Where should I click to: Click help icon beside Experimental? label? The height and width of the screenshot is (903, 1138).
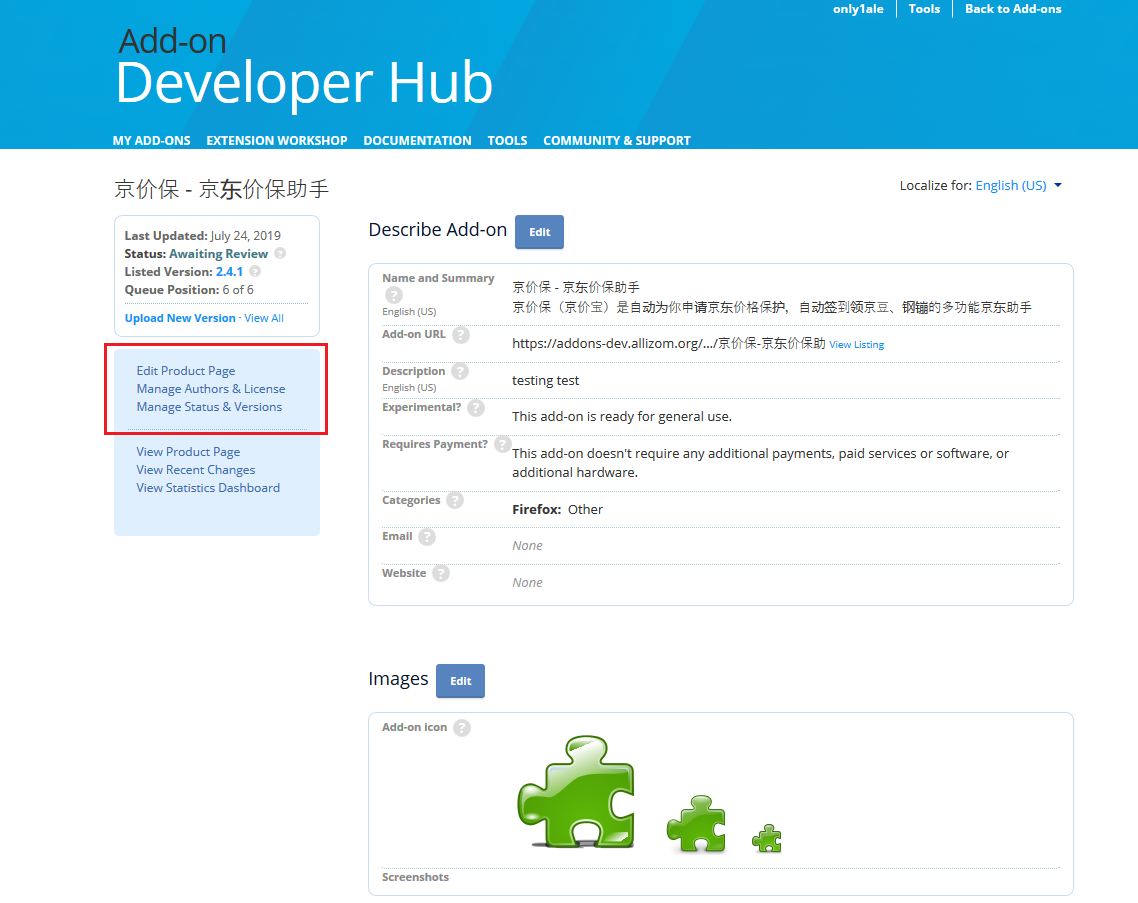pyautogui.click(x=476, y=408)
